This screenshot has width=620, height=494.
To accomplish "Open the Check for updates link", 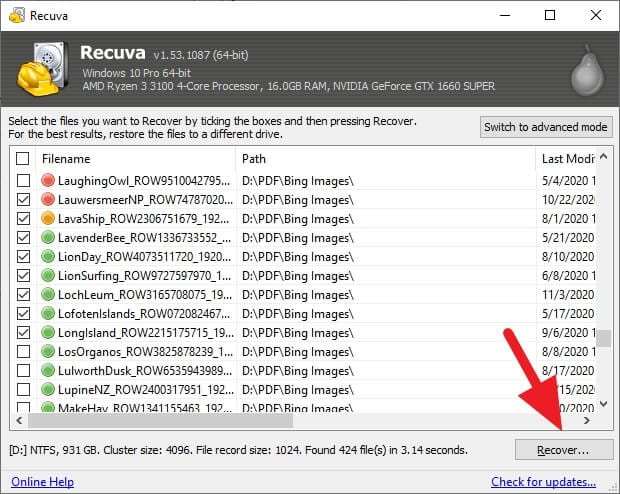I will (543, 482).
